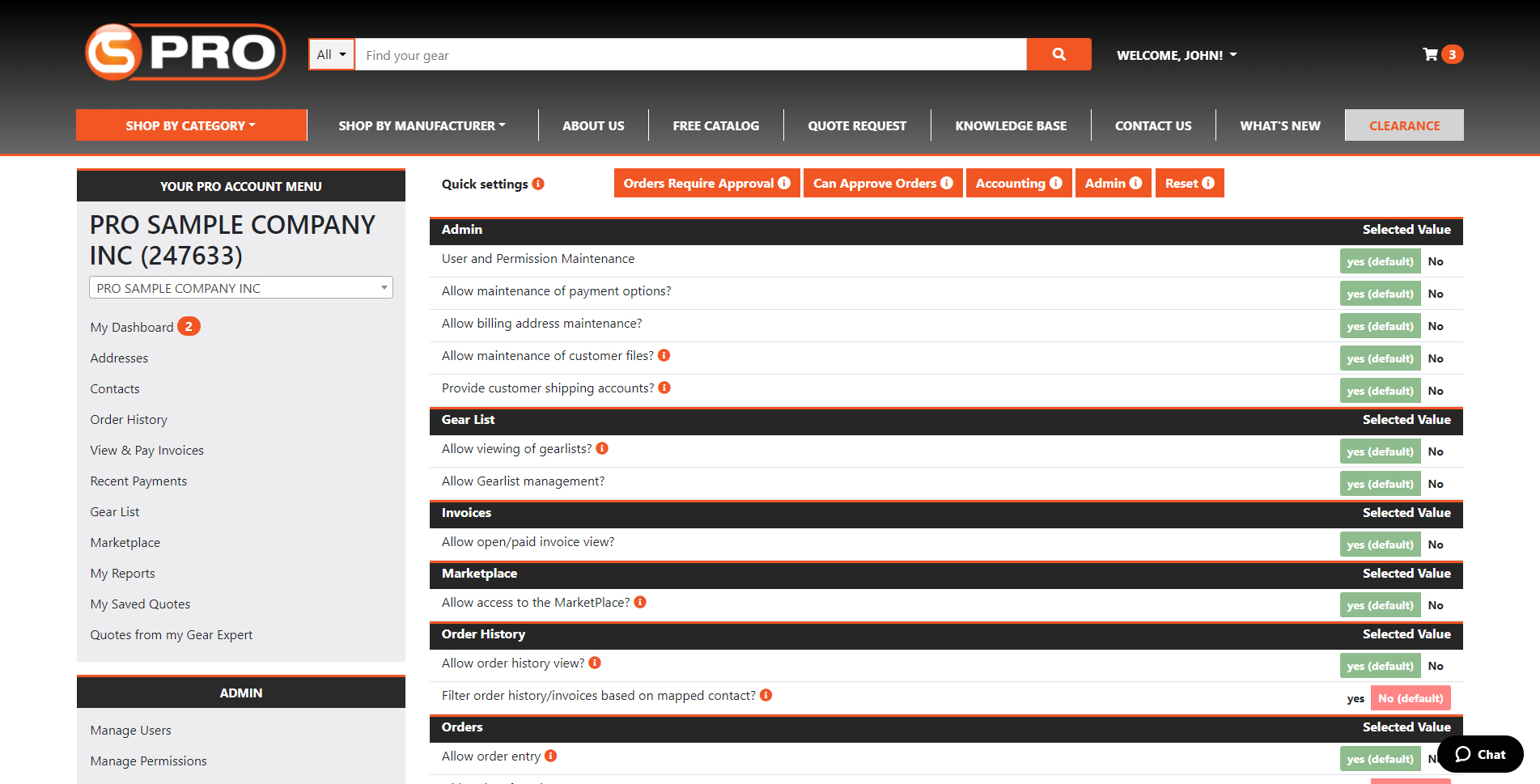The width and height of the screenshot is (1540, 784).
Task: Open Addresses in account menu
Action: [119, 358]
